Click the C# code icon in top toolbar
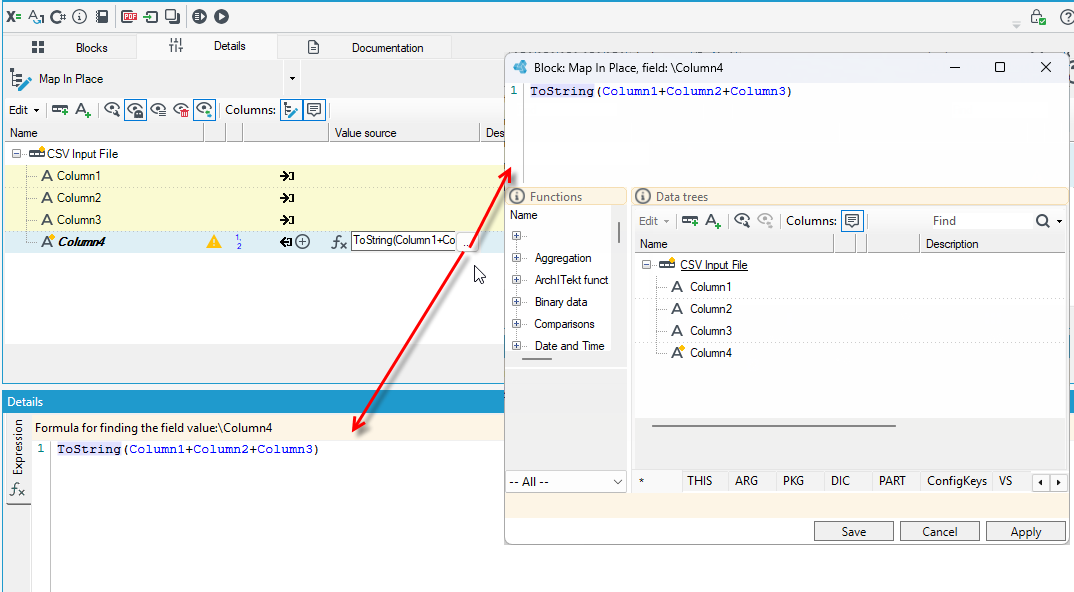This screenshot has height=592, width=1074. (x=58, y=16)
